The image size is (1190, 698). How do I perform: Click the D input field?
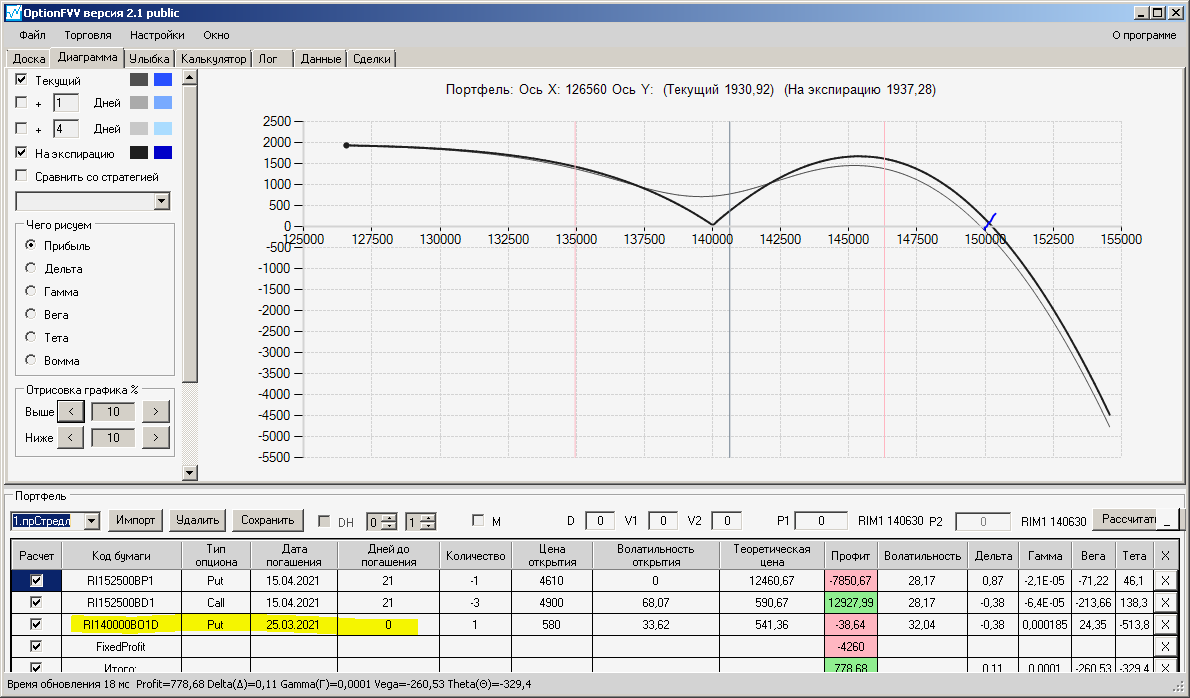click(x=600, y=520)
